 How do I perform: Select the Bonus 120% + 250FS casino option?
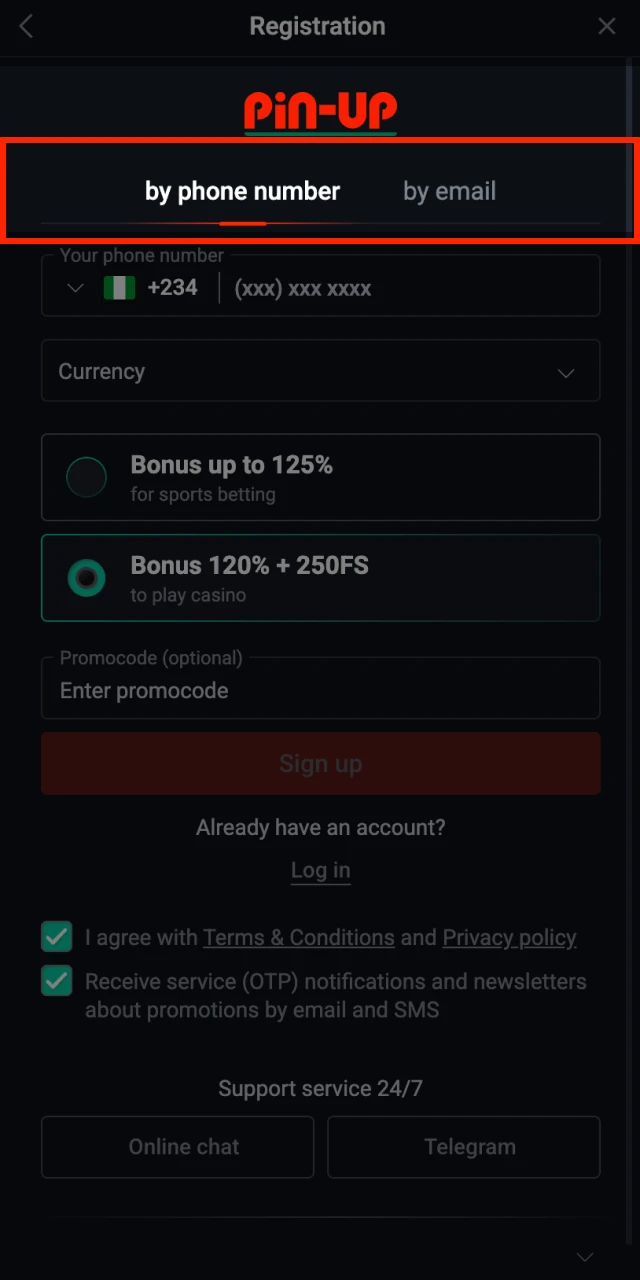87,578
